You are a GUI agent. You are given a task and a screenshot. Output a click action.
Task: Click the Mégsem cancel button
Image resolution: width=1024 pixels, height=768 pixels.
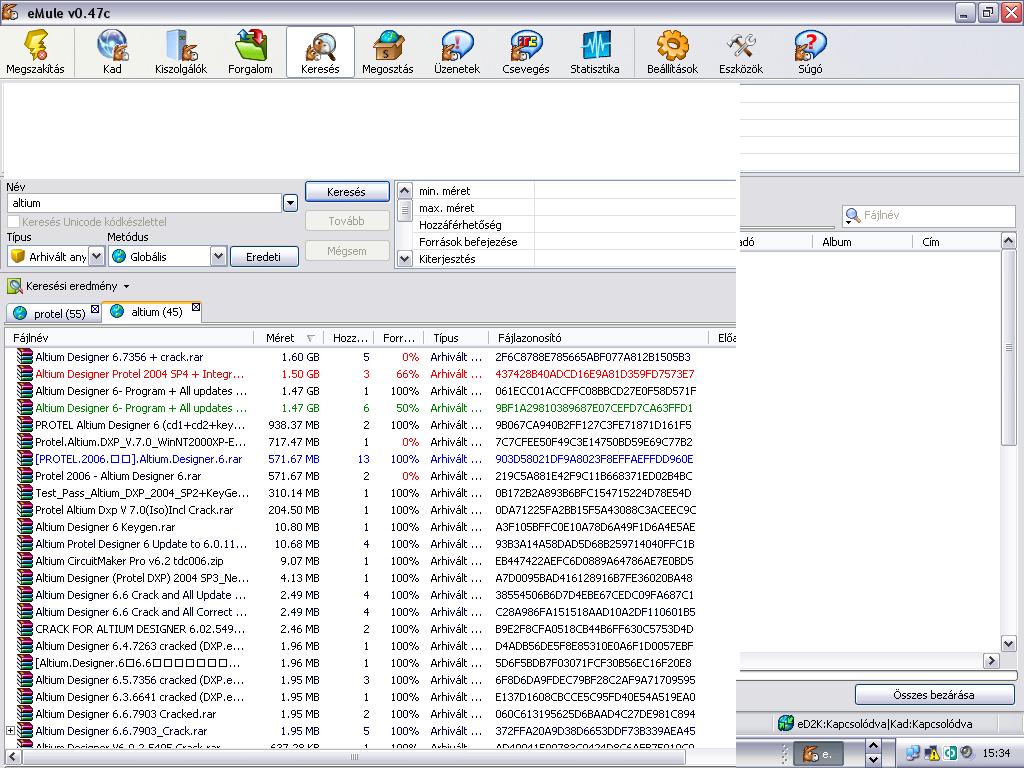347,251
